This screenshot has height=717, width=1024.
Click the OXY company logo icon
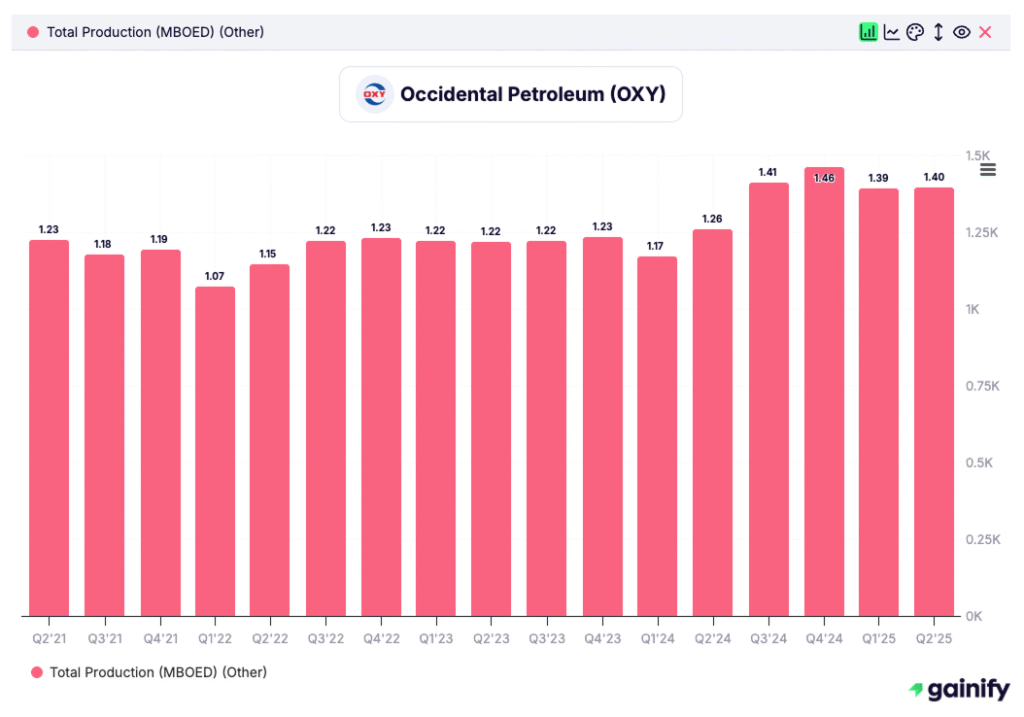(374, 94)
